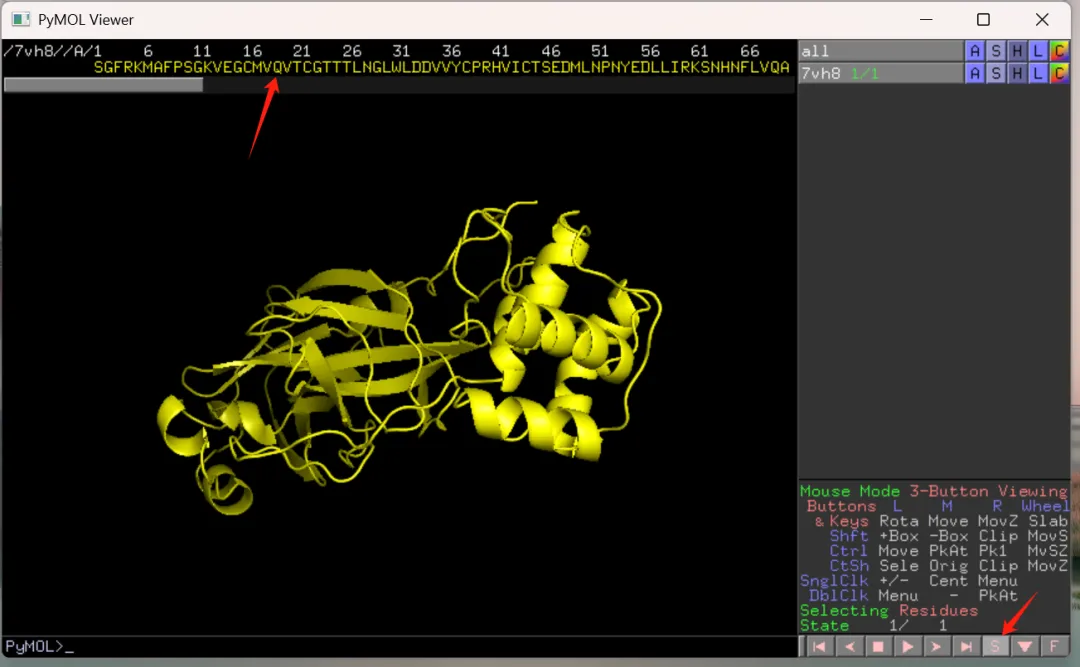Rewind to the first frame
Image resolution: width=1080 pixels, height=667 pixels.
[x=819, y=646]
